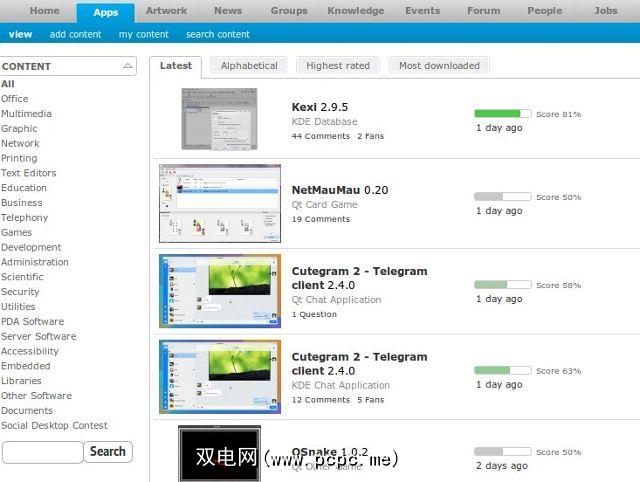Open the Home navigation tab
This screenshot has width=640, height=482.
click(44, 11)
